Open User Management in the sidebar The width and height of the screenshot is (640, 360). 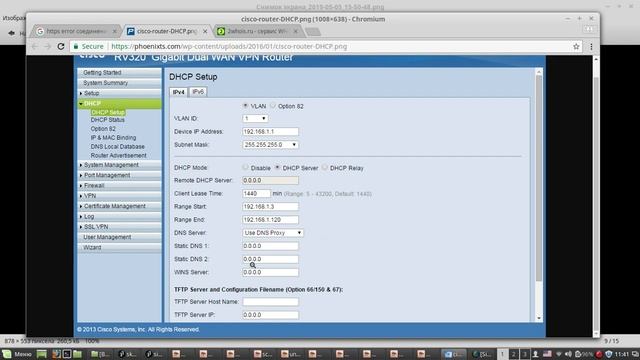click(120, 237)
